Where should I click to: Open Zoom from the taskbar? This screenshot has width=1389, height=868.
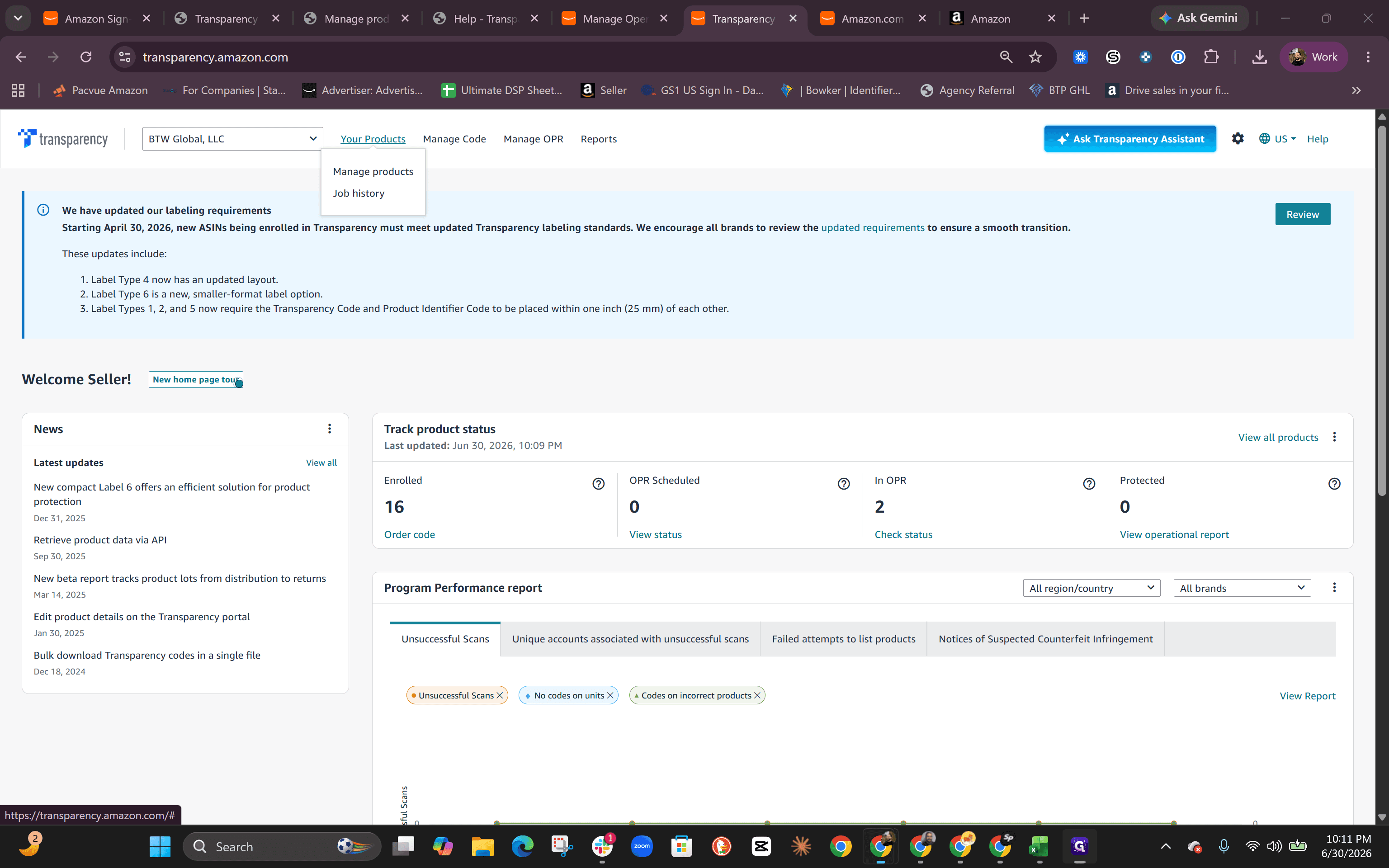pos(642,846)
